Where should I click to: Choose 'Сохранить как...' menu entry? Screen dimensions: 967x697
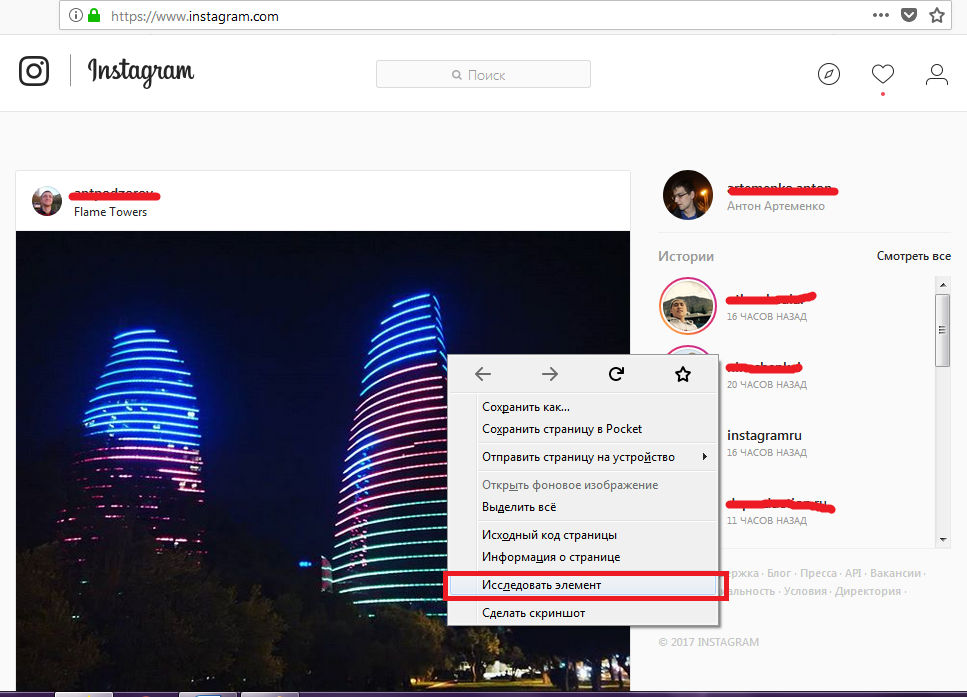[x=526, y=407]
